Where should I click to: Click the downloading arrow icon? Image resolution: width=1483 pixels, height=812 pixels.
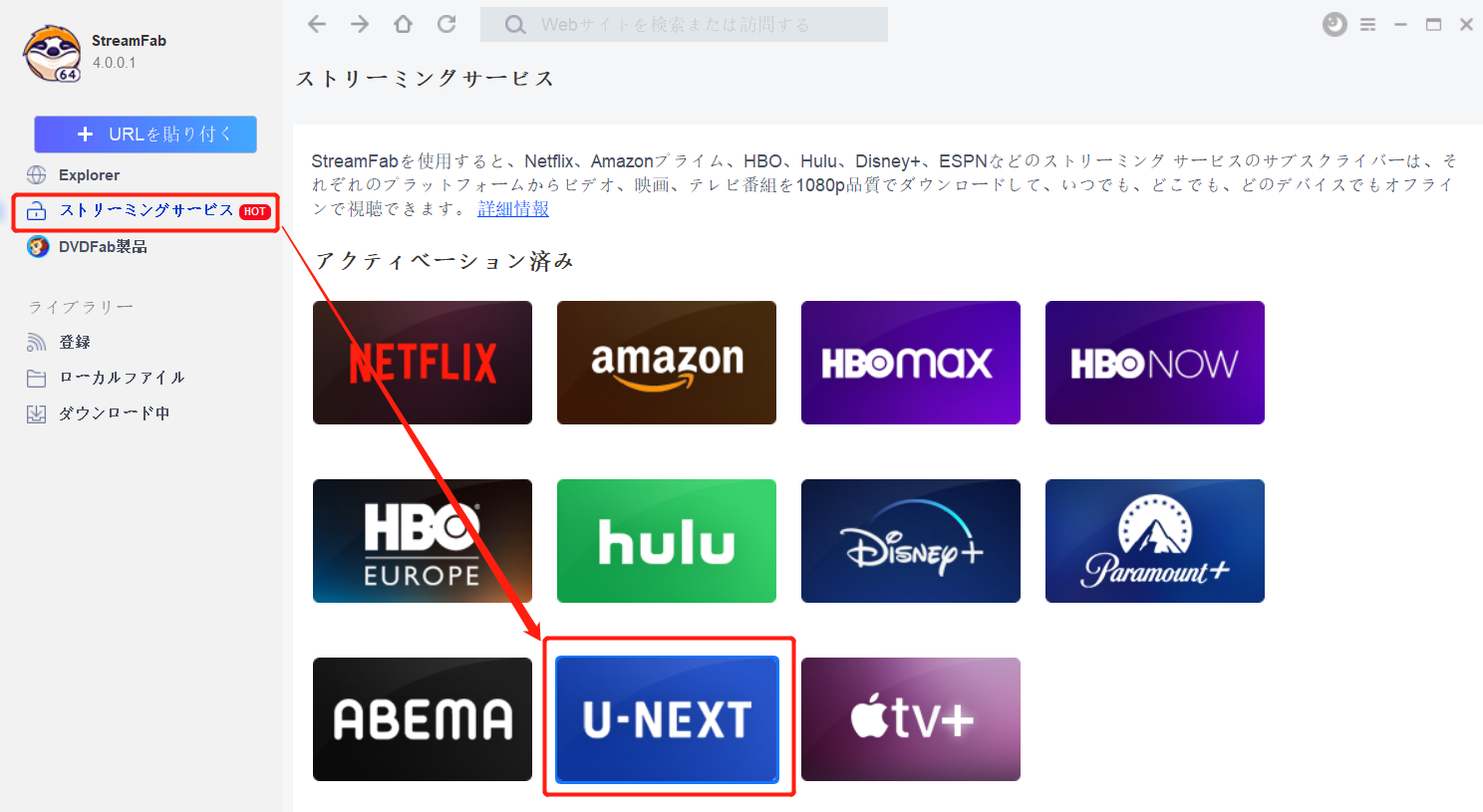[x=37, y=413]
